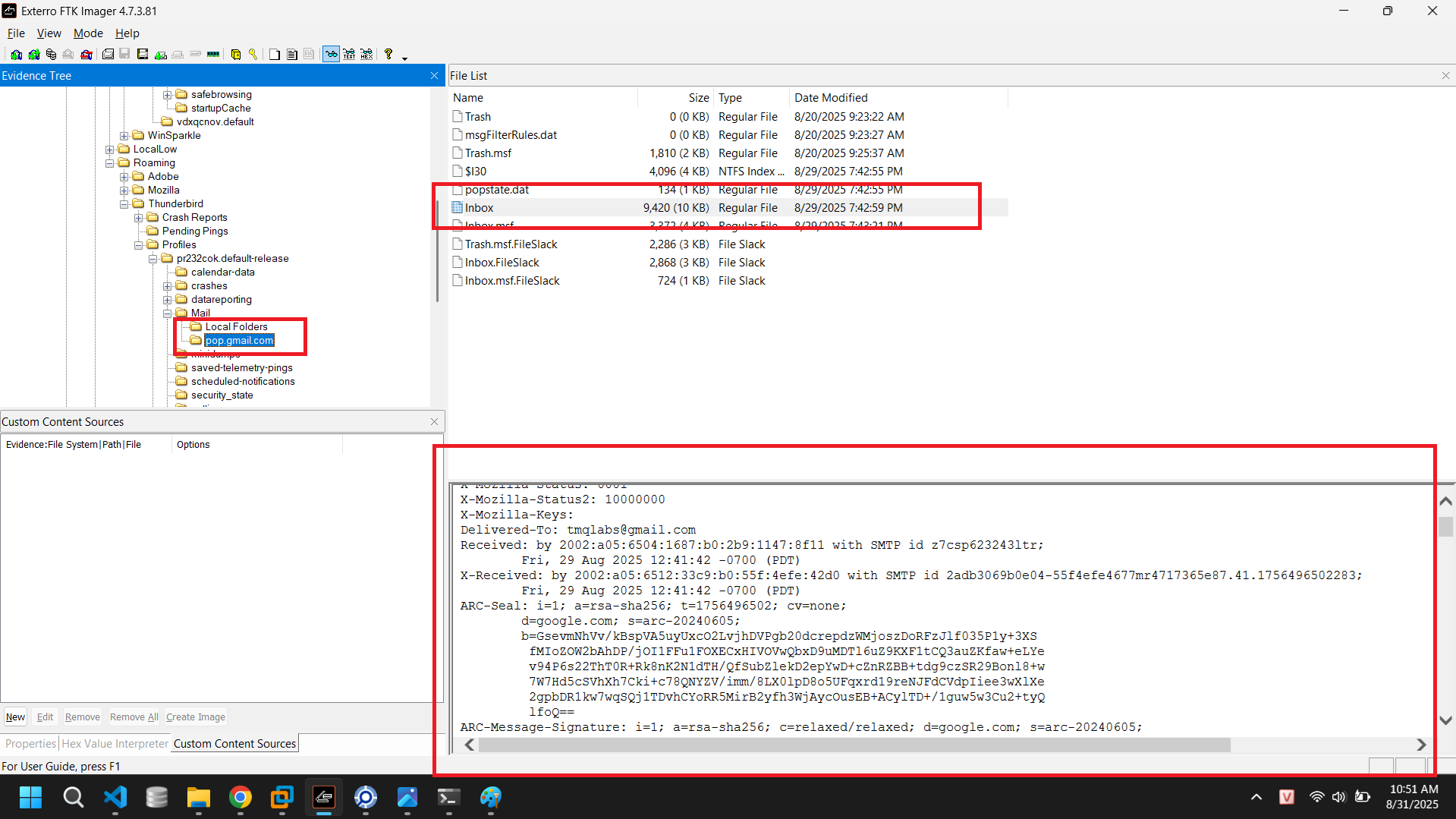Switch to the Hex Value Interpreter tab
The height and width of the screenshot is (819, 1456).
115,744
